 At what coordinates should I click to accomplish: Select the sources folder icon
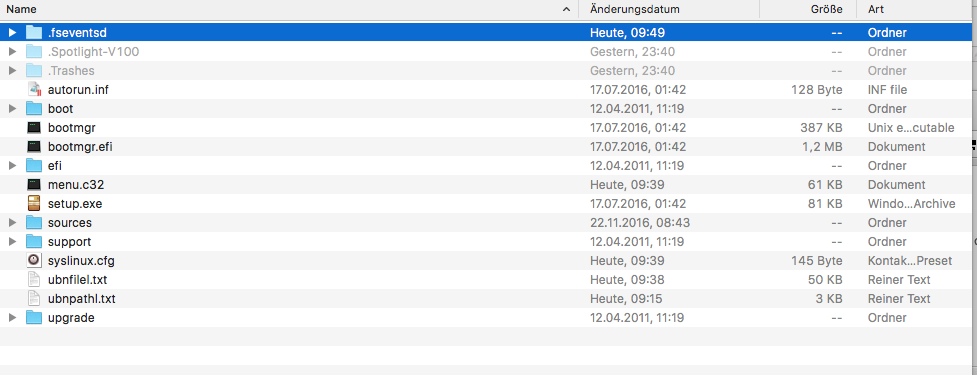point(34,222)
